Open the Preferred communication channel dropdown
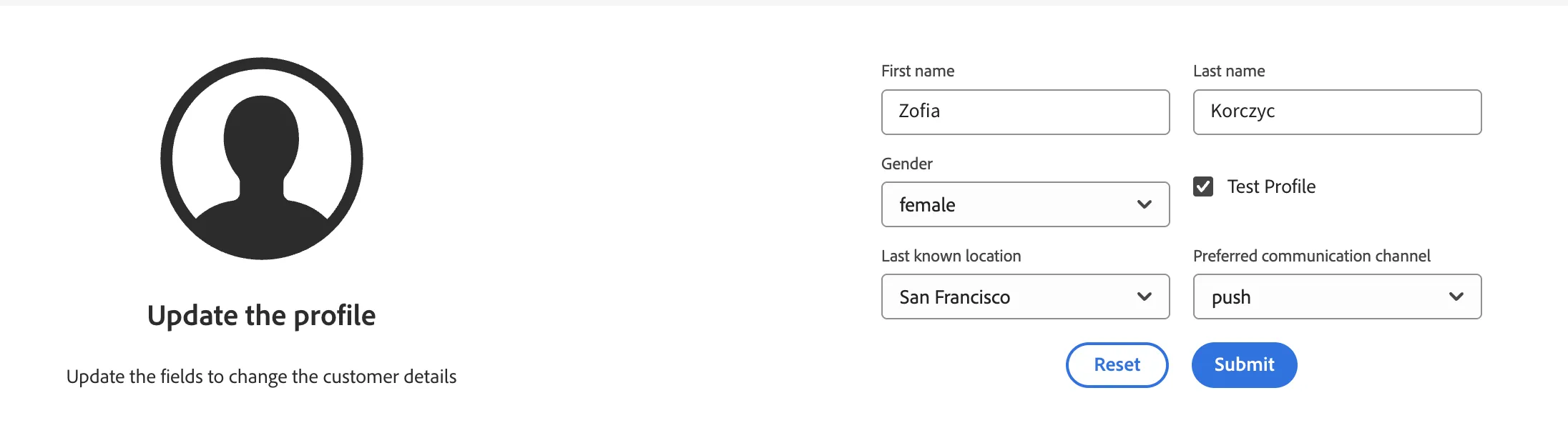This screenshot has width=1568, height=433. 1337,297
